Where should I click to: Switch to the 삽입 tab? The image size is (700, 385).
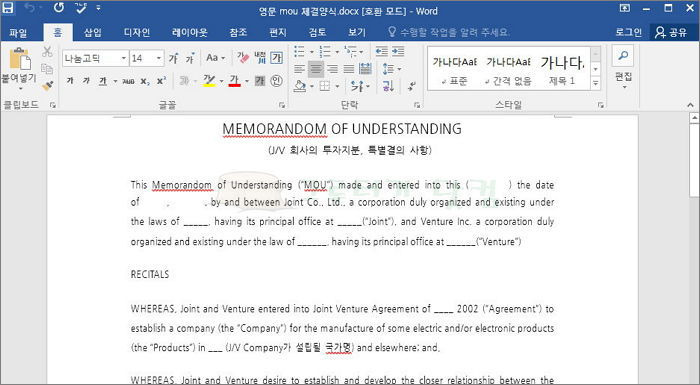(93, 32)
